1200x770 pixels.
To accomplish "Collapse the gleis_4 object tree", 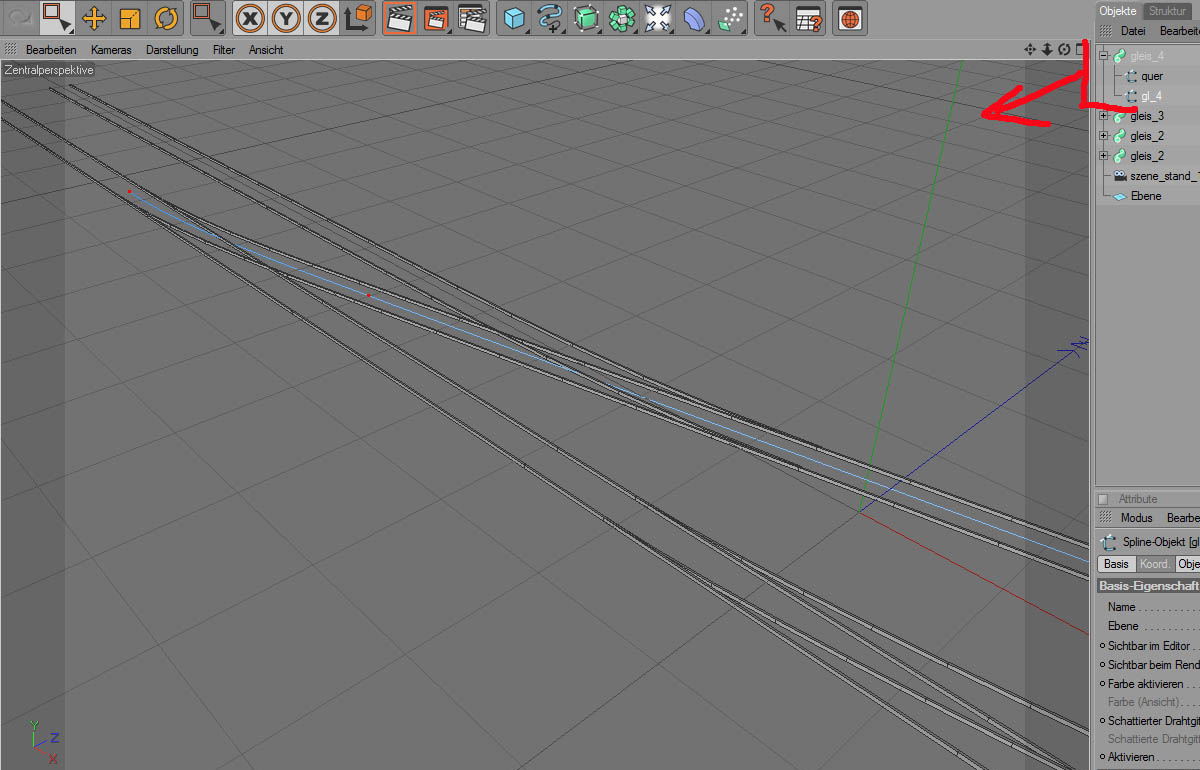I will coord(1104,56).
